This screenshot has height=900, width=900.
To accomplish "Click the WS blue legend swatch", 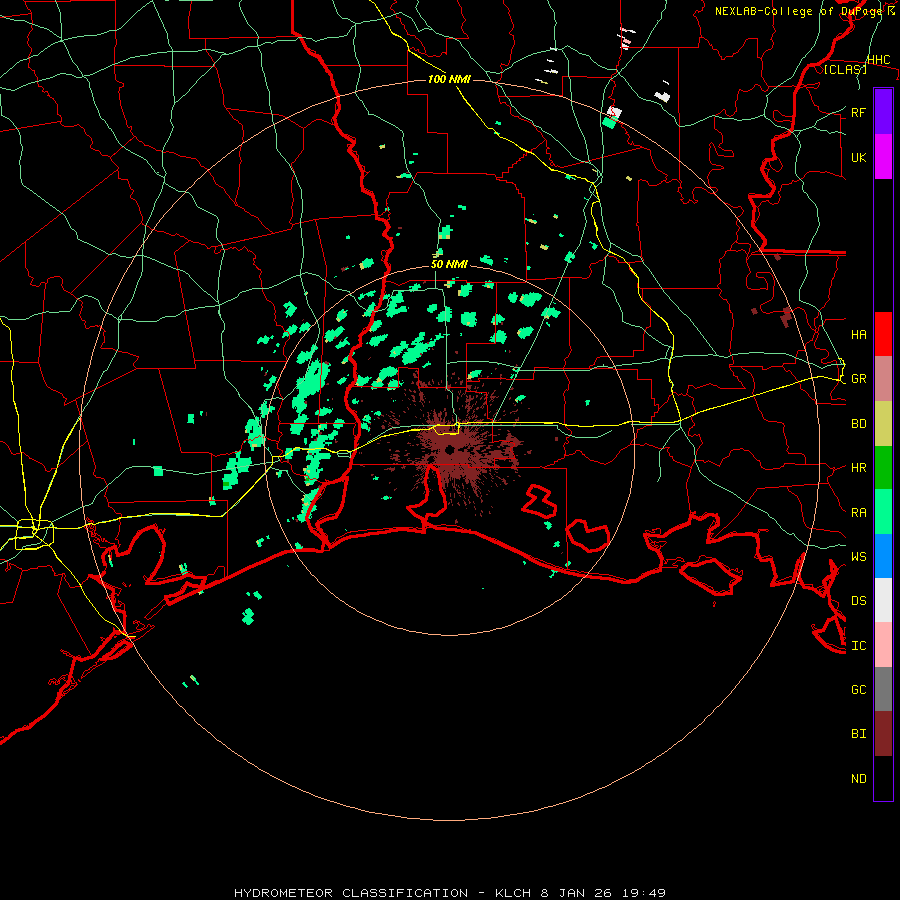I will (883, 556).
